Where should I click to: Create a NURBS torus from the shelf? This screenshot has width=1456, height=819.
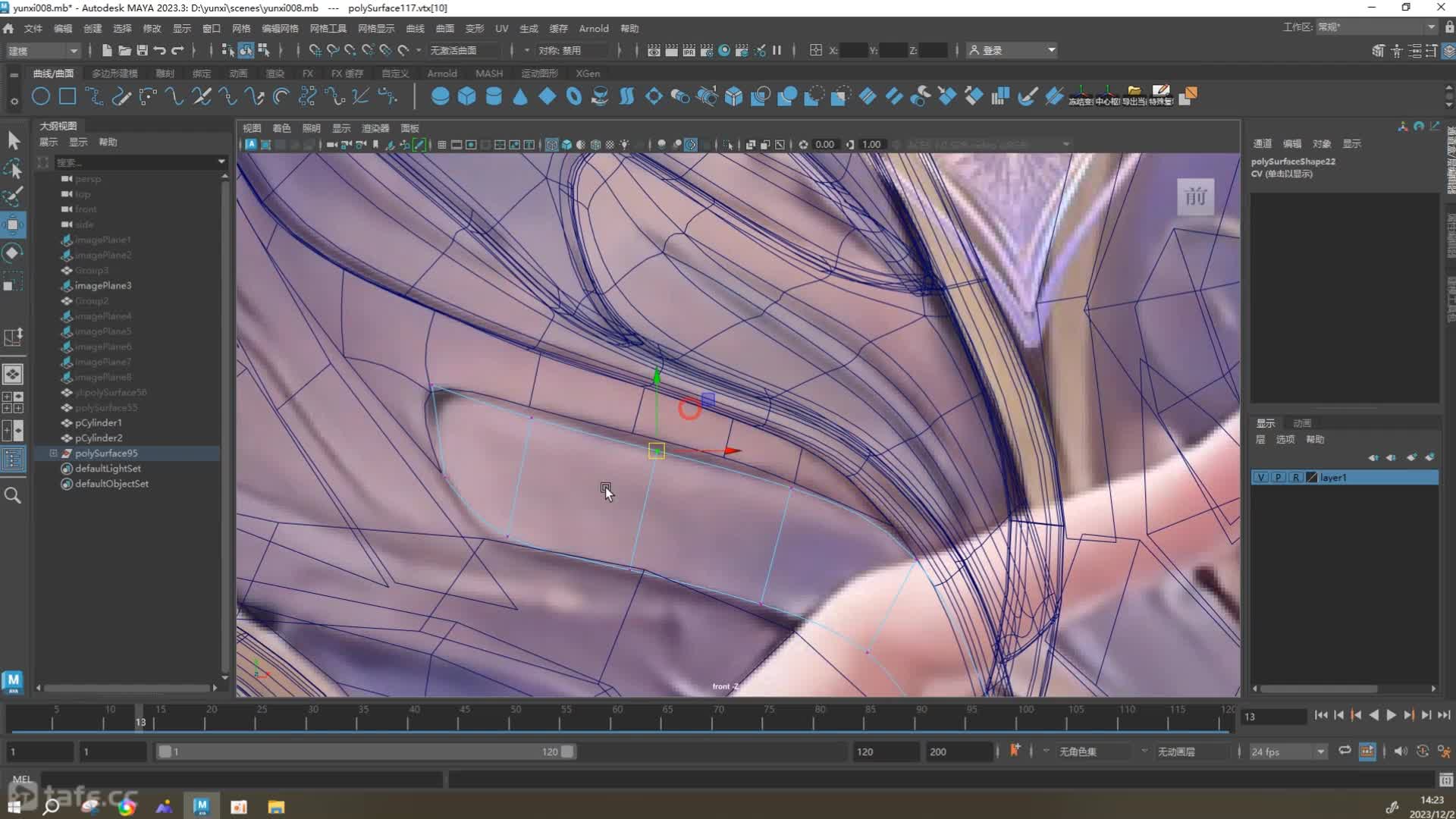[574, 96]
